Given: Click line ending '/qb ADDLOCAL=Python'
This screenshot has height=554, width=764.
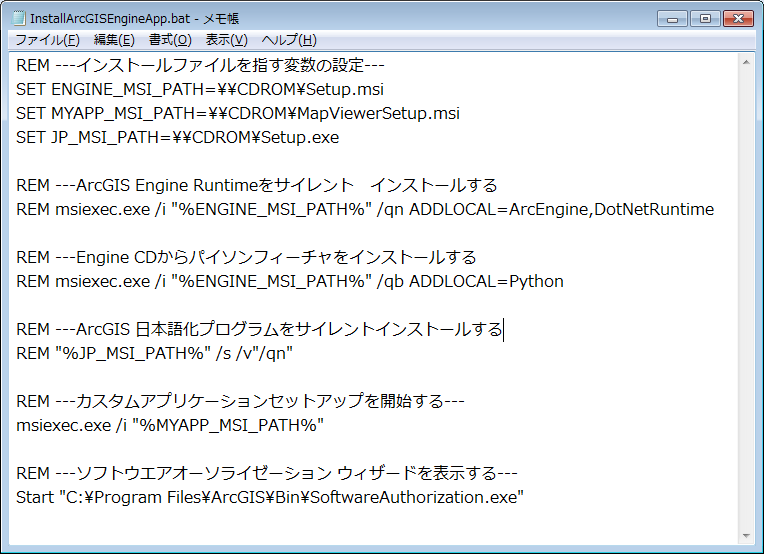Looking at the screenshot, I should coord(290,281).
